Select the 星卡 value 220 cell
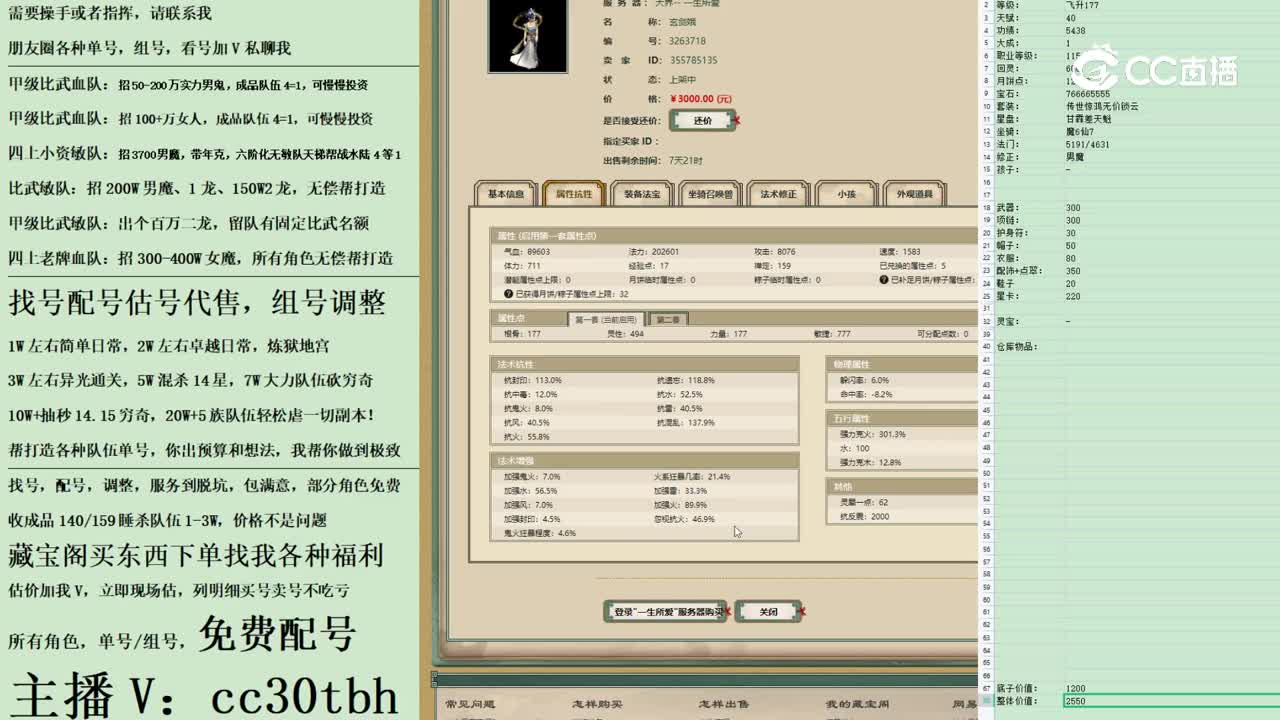The width and height of the screenshot is (1280, 720). coord(1172,296)
